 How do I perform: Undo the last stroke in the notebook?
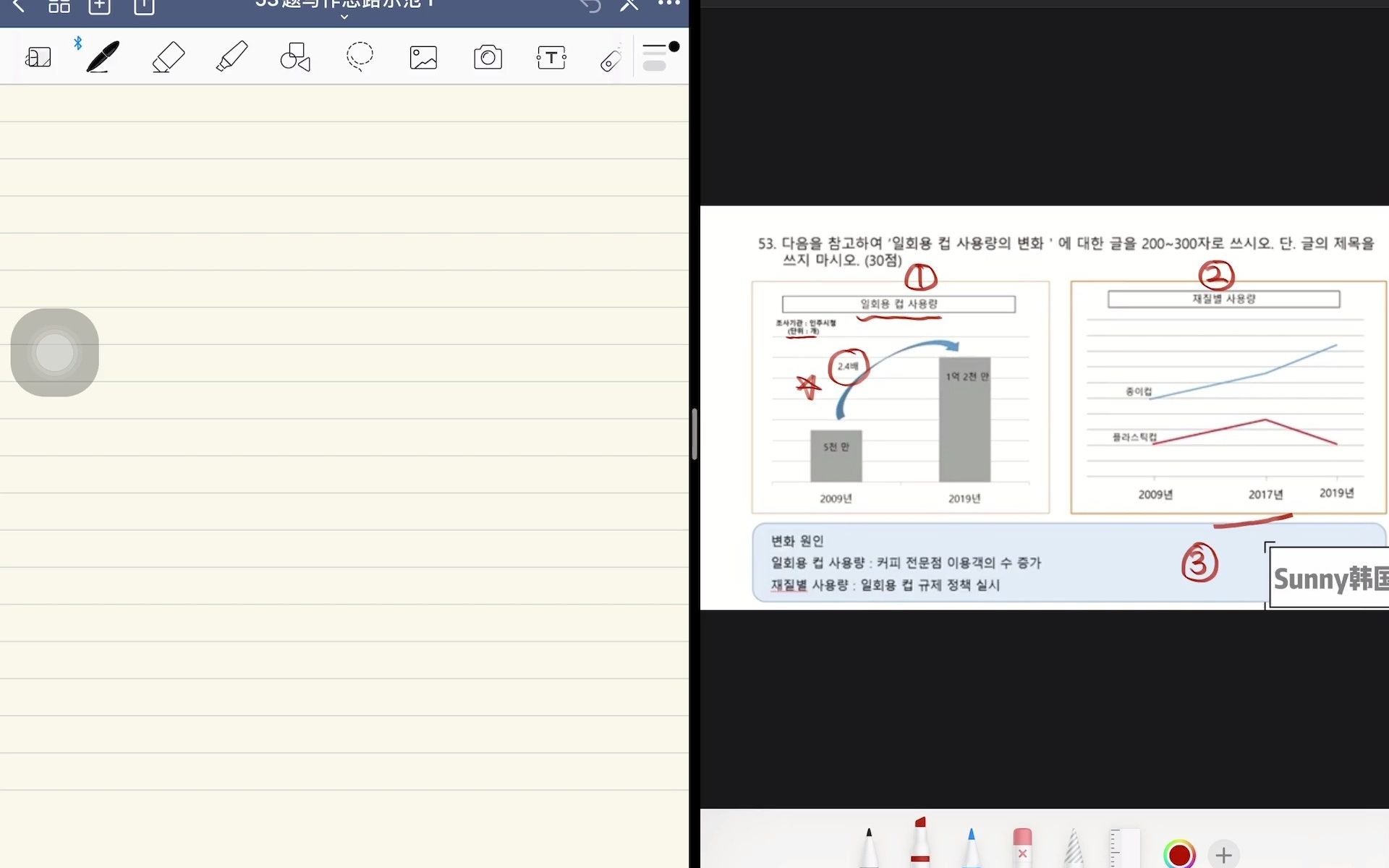tap(590, 6)
